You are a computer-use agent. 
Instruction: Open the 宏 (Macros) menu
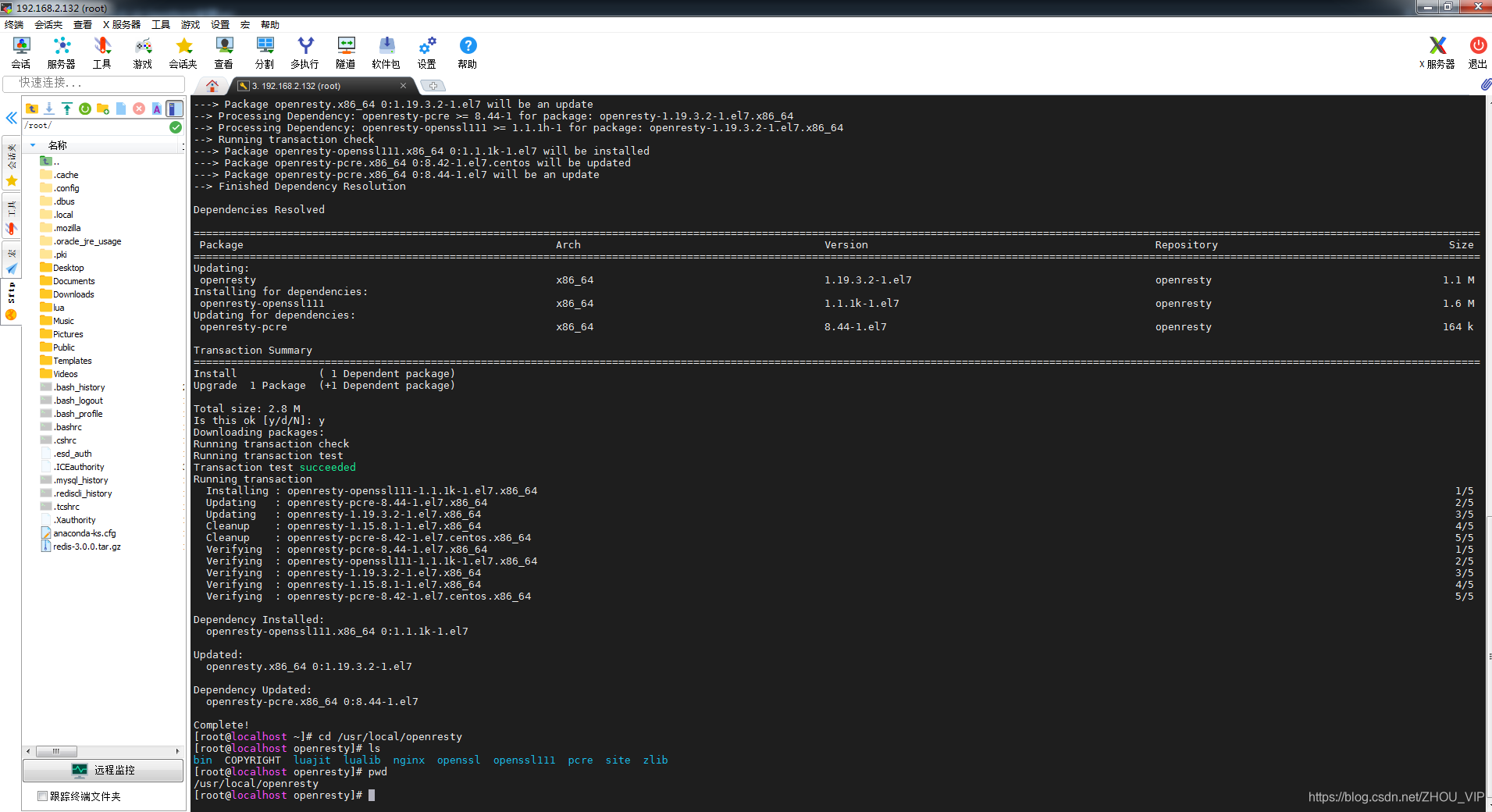point(245,25)
